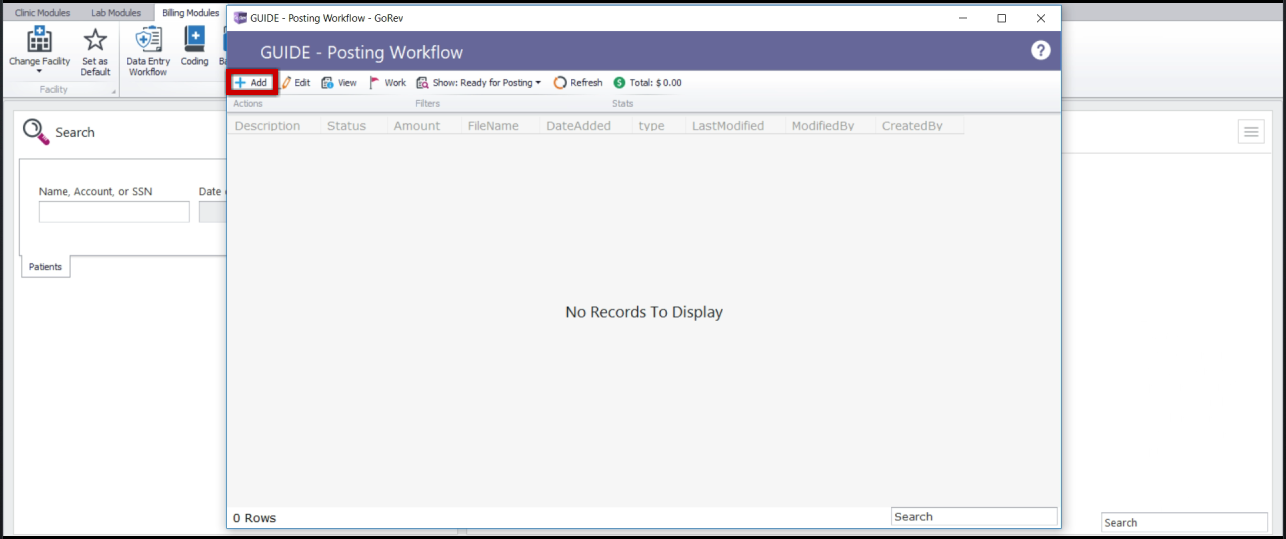Screen dimensions: 1286x539
Task: Click the No Records To Display message
Action: click(644, 312)
